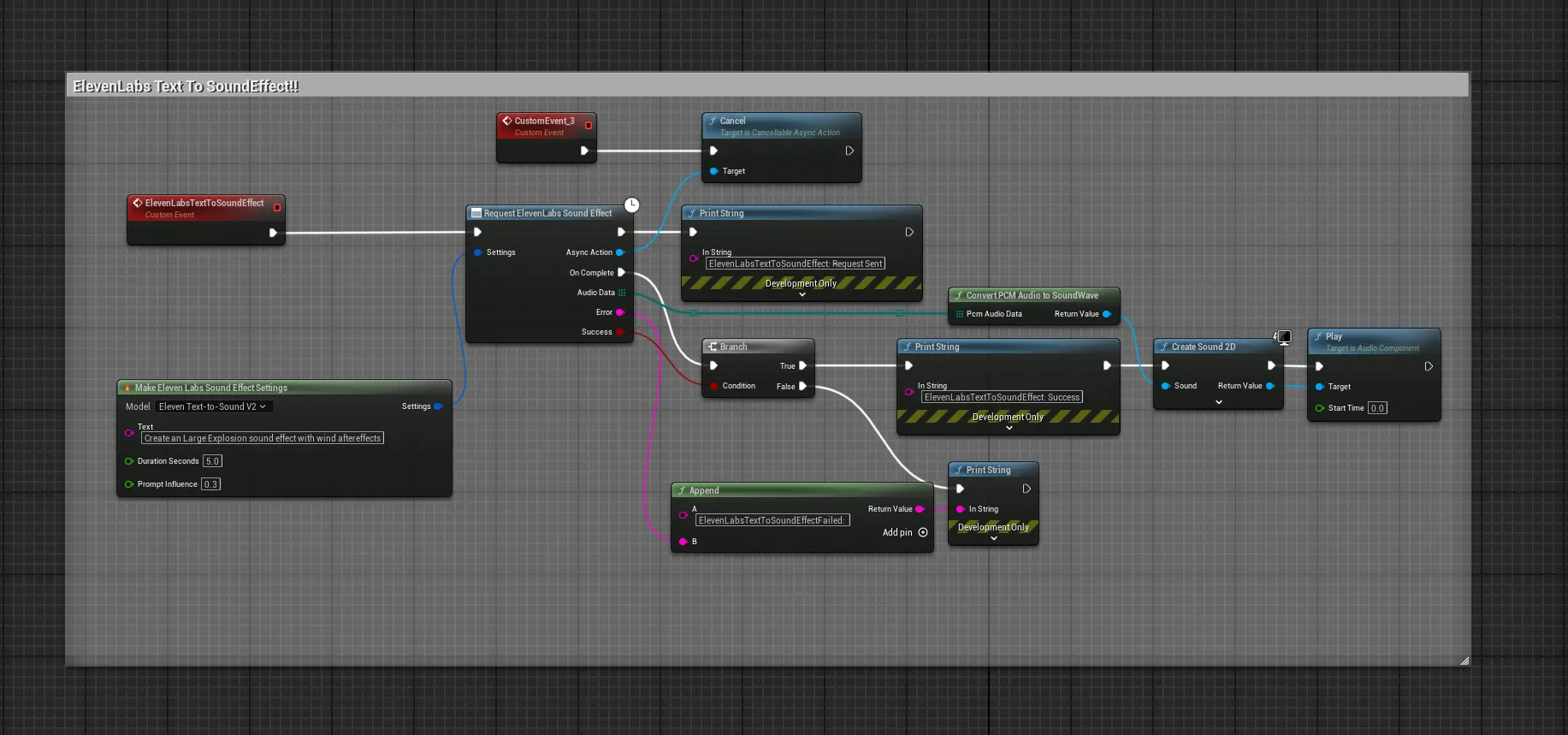
Task: Click the Error output pin
Action: click(x=620, y=312)
